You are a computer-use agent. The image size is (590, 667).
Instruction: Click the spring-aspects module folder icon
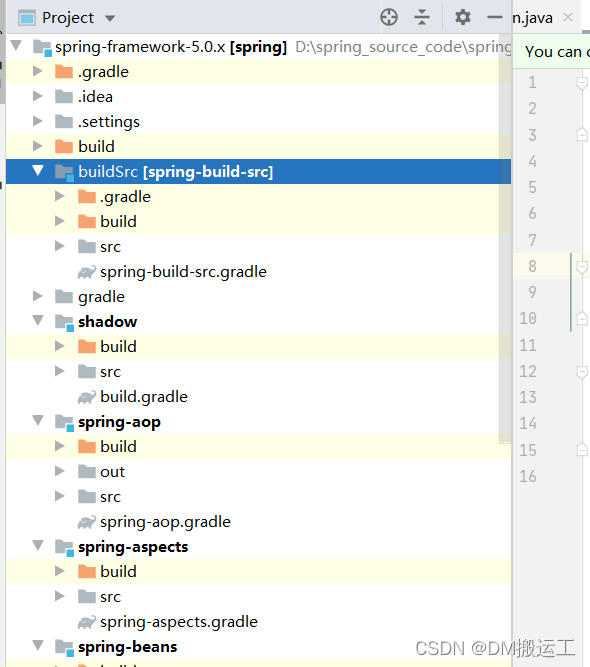[x=65, y=547]
